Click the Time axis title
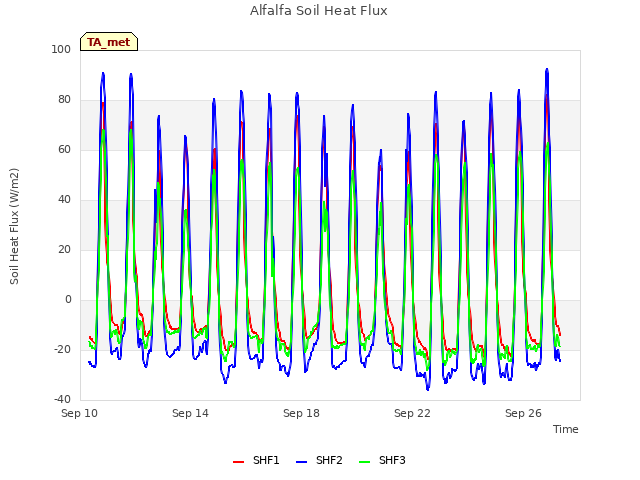This screenshot has height=480, width=640. (566, 429)
